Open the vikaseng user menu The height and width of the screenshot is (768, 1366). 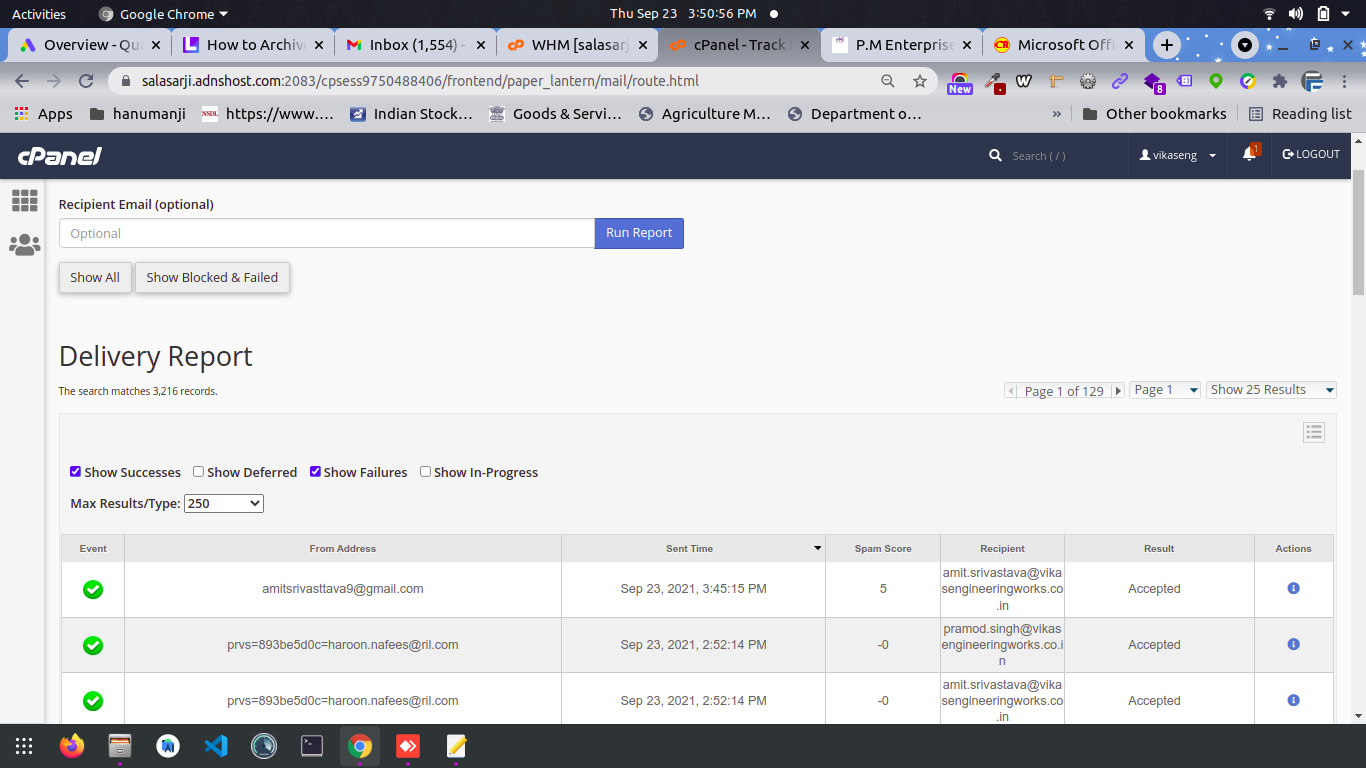[x=1179, y=155]
